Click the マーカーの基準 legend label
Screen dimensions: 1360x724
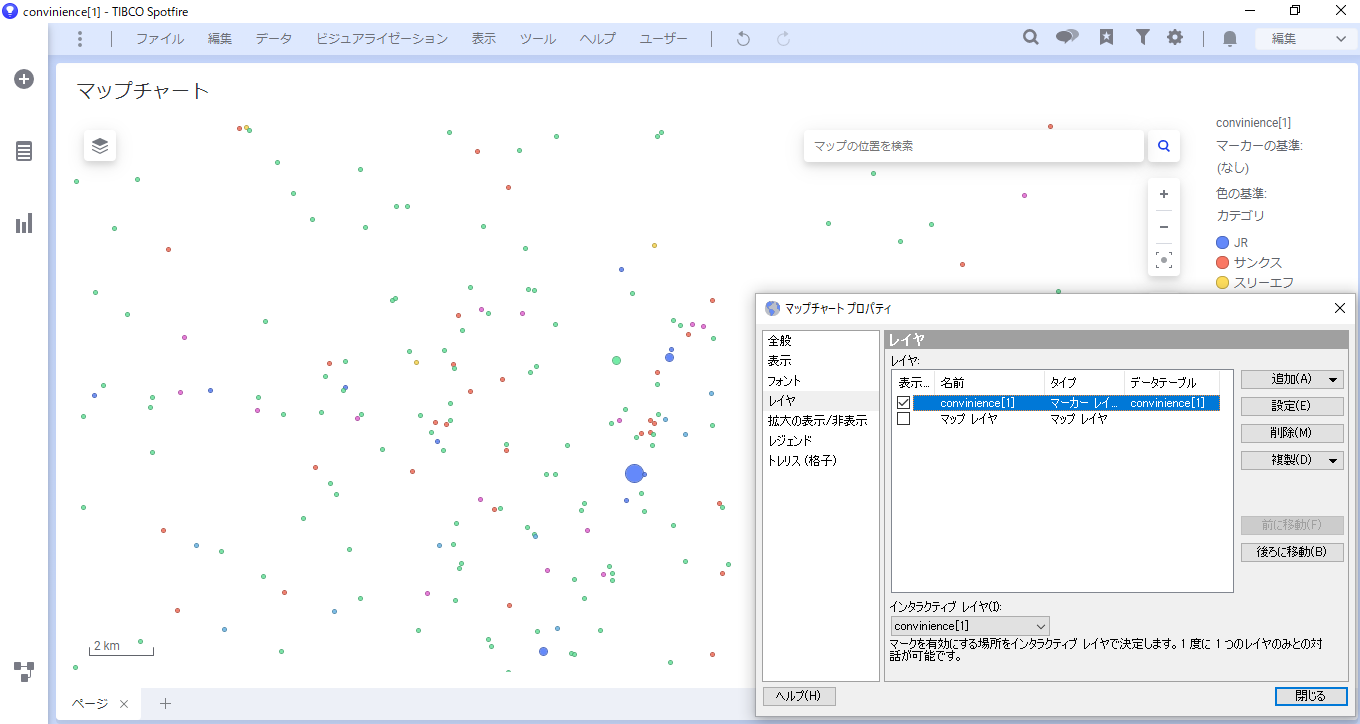point(1259,146)
